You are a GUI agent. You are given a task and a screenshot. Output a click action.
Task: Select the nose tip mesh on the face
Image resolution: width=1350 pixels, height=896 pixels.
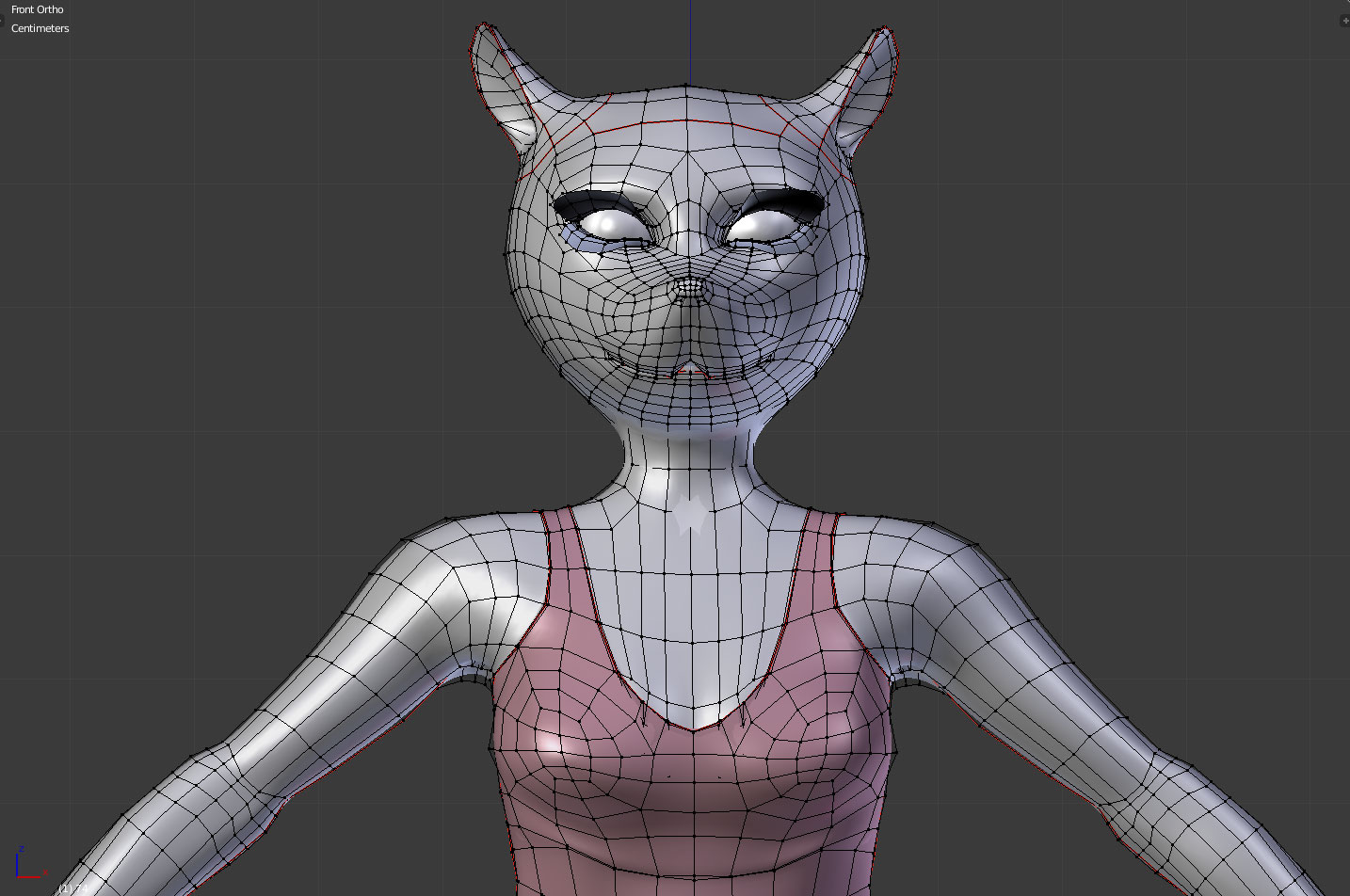tap(690, 288)
